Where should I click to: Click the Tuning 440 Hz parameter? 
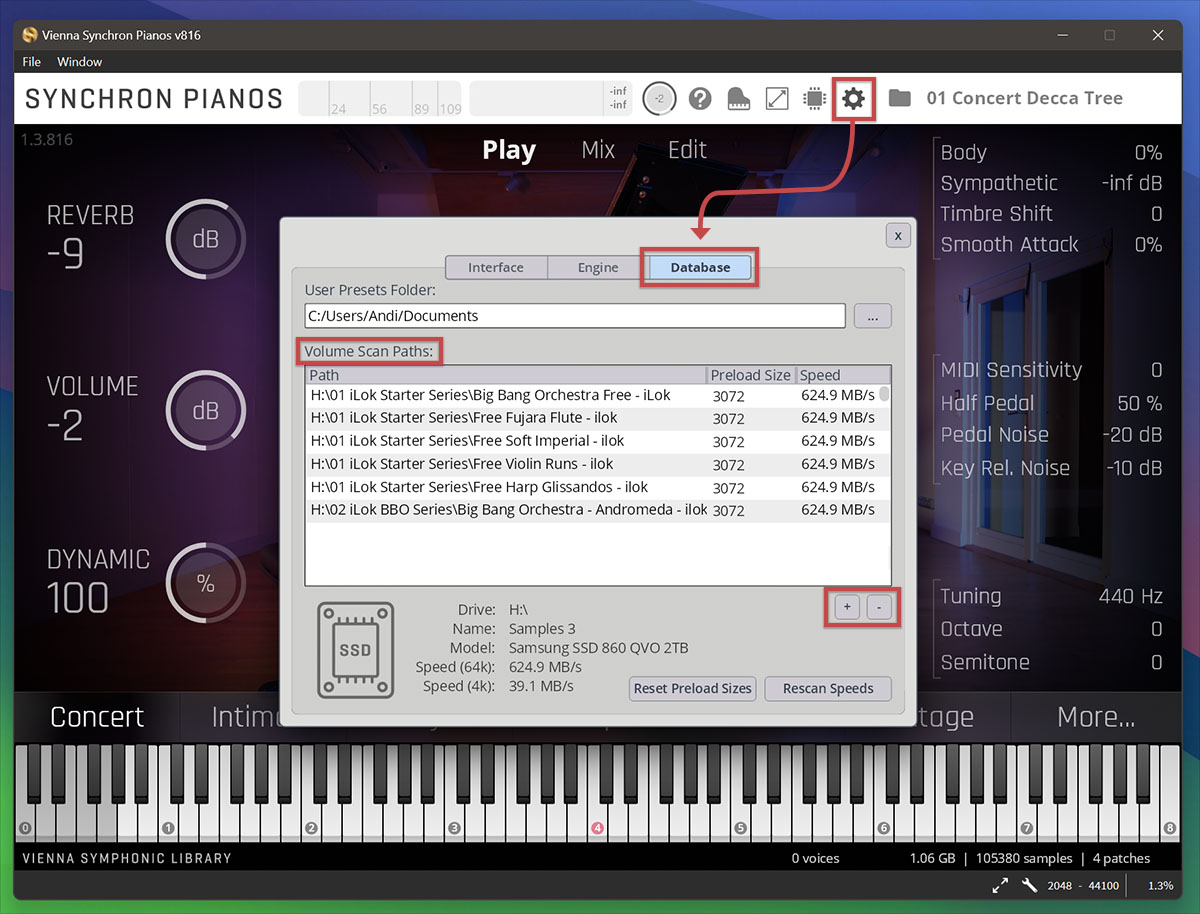[x=1051, y=596]
